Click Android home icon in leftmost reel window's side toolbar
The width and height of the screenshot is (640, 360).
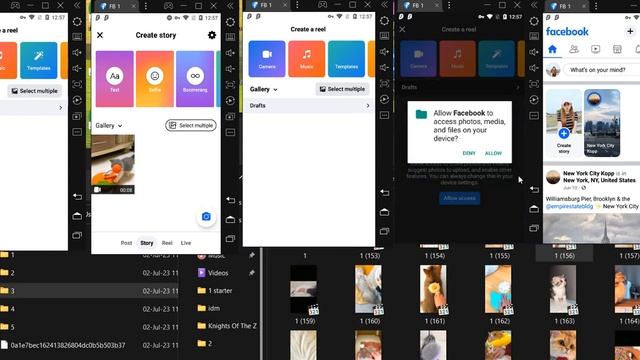point(77,216)
